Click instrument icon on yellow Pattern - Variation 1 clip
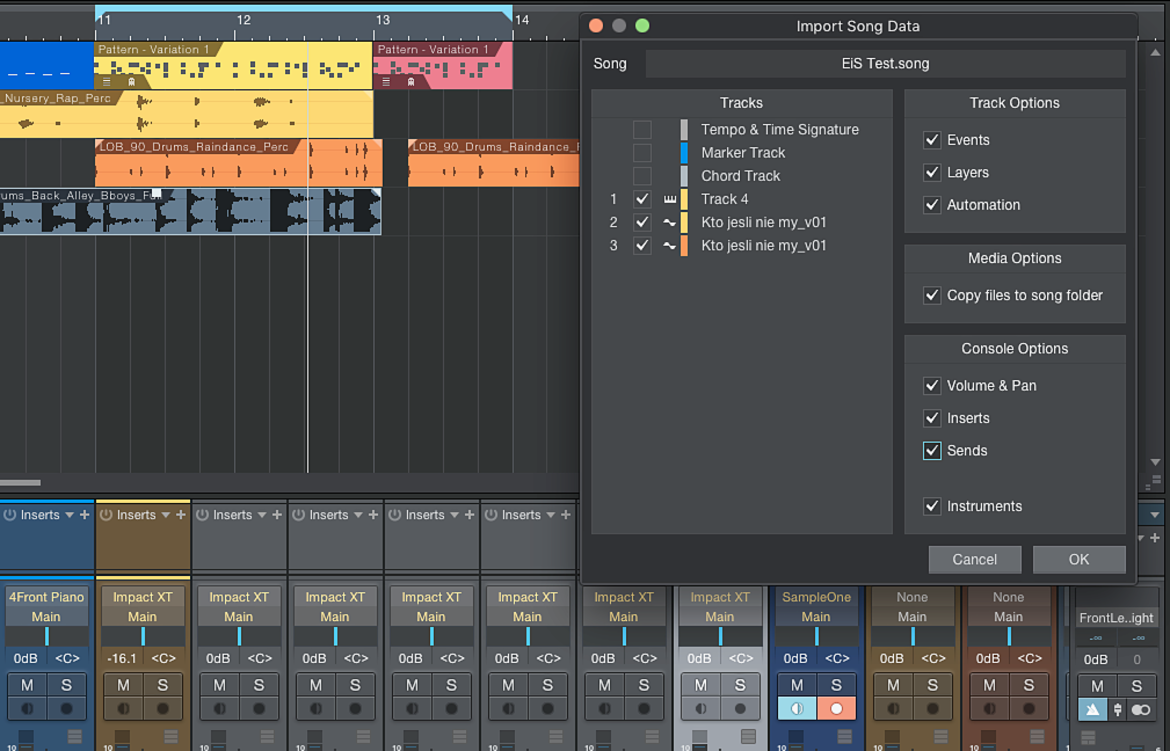Screen dimensions: 1170x751 click(131, 82)
